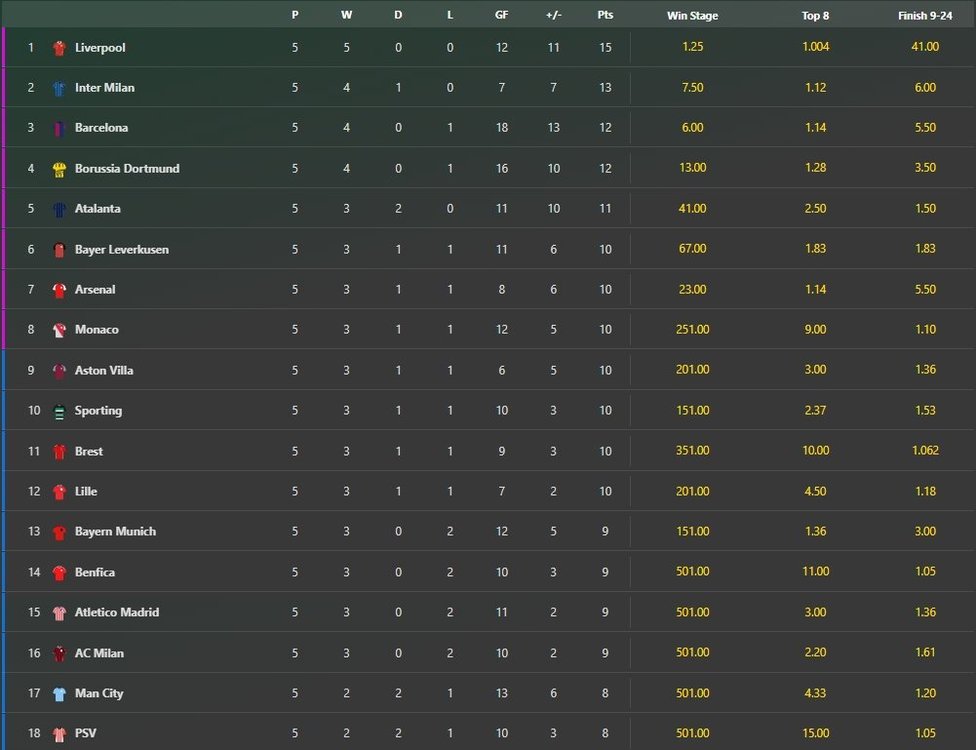Sort by Finish 9-24 column header
The width and height of the screenshot is (976, 750).
pos(925,15)
